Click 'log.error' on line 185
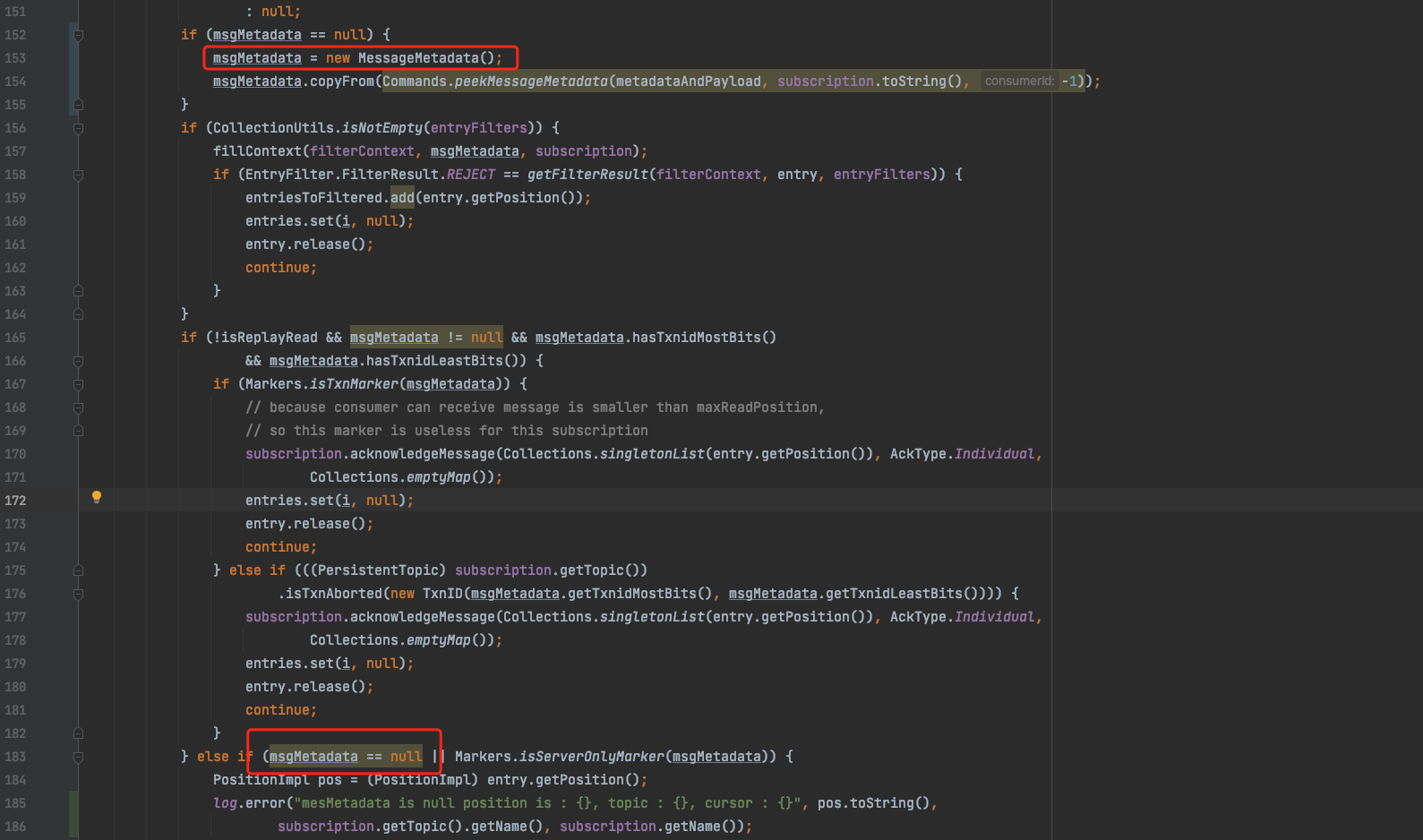The image size is (1423, 840). pyautogui.click(x=249, y=803)
